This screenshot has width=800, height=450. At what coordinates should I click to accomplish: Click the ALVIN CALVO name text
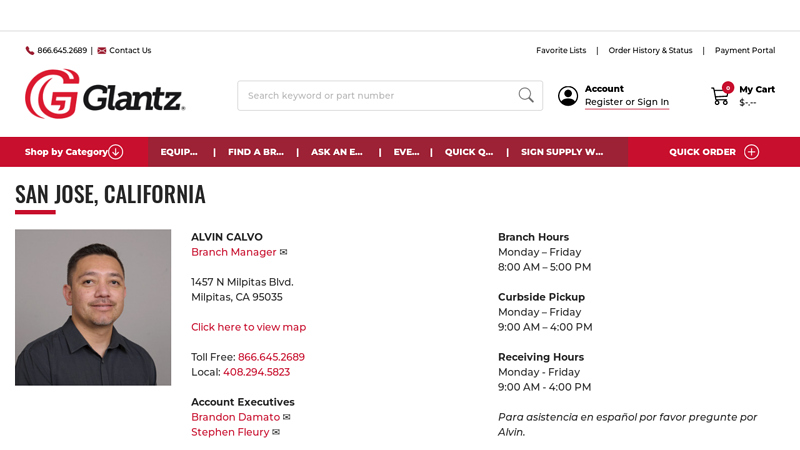(227, 237)
